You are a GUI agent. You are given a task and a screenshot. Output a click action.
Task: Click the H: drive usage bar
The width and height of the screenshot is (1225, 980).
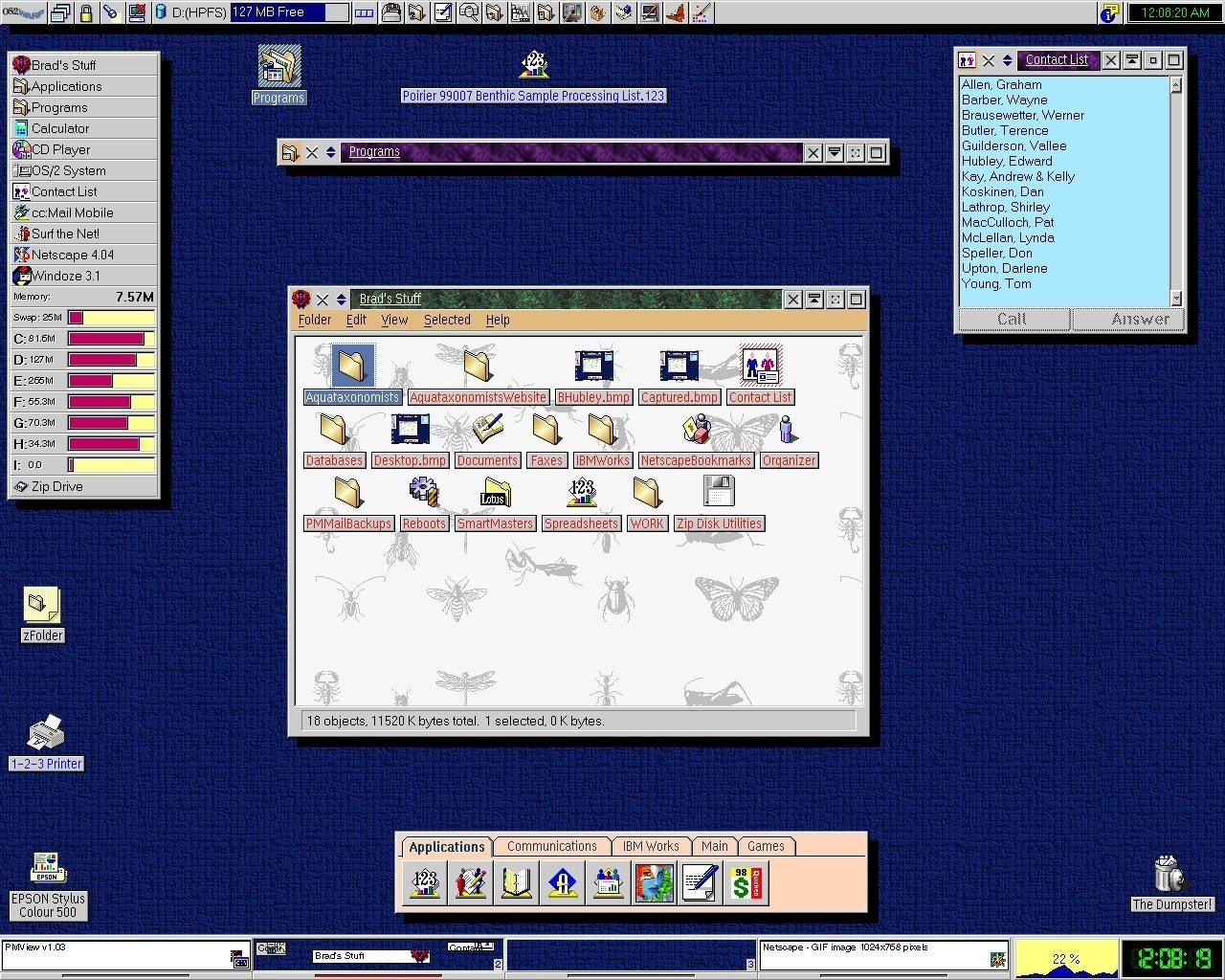(111, 444)
